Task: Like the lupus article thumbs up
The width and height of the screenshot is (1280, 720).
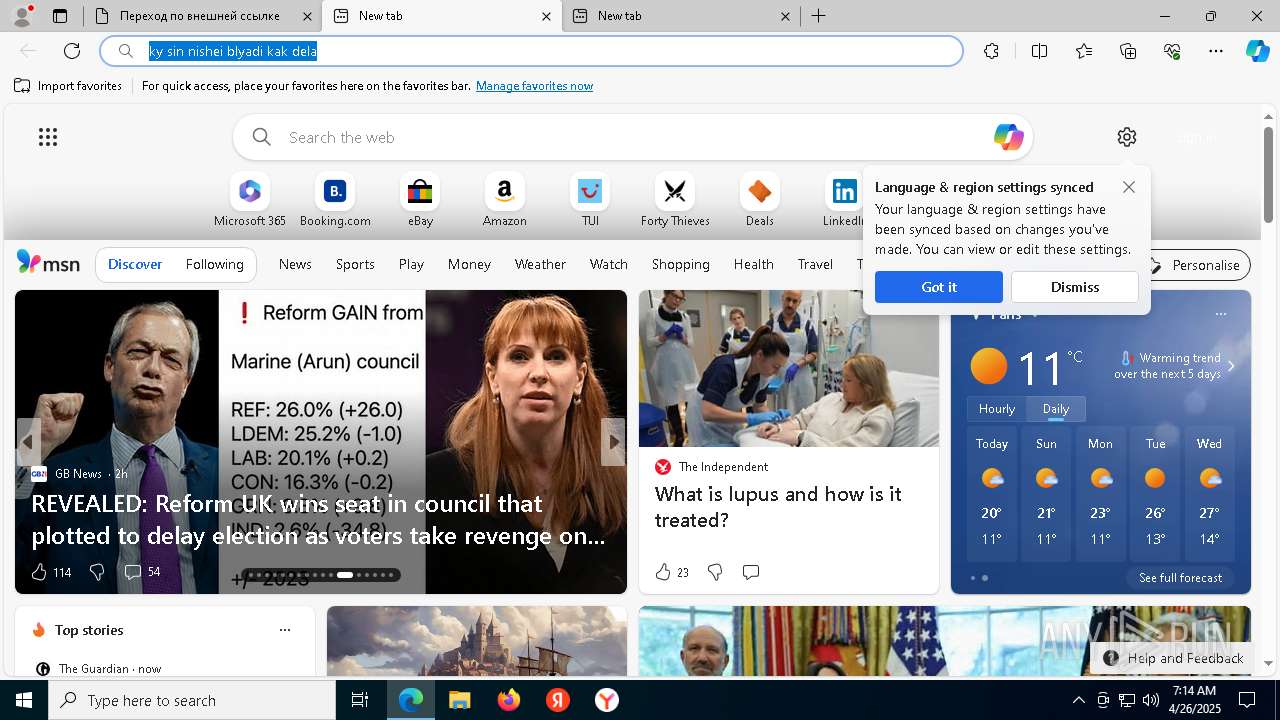Action: pyautogui.click(x=662, y=572)
